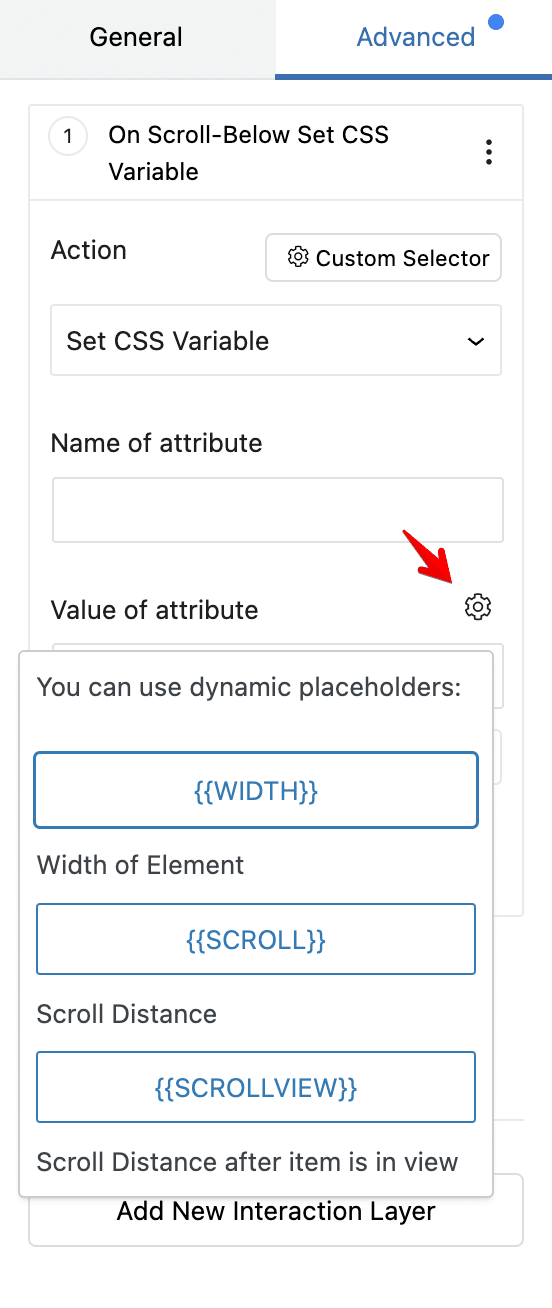Click the Name of attribute label
The image size is (552, 1308).
point(157,443)
